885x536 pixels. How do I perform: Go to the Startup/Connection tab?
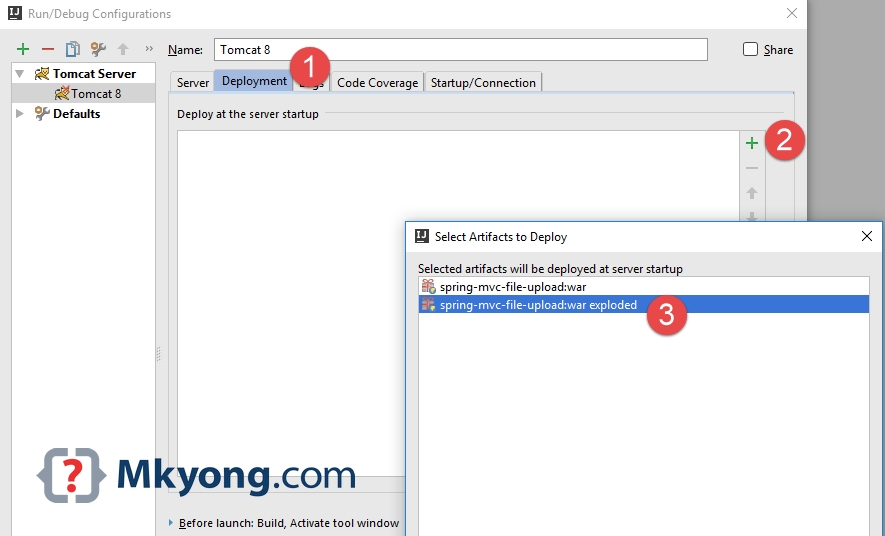[x=483, y=83]
